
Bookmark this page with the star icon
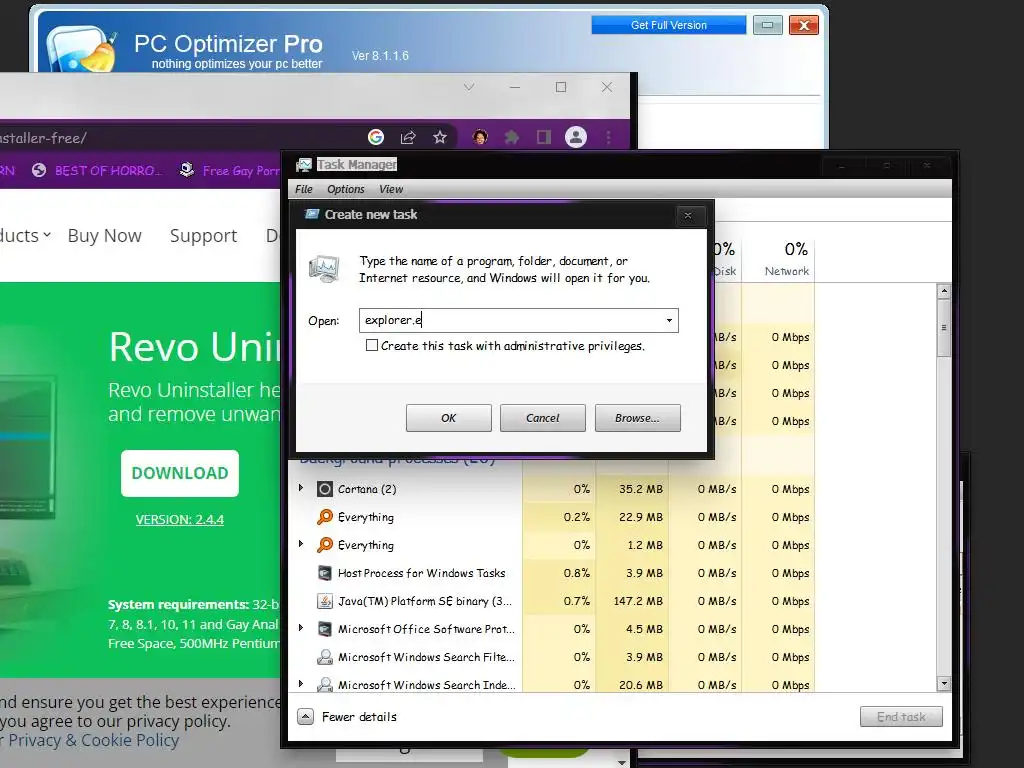[440, 137]
